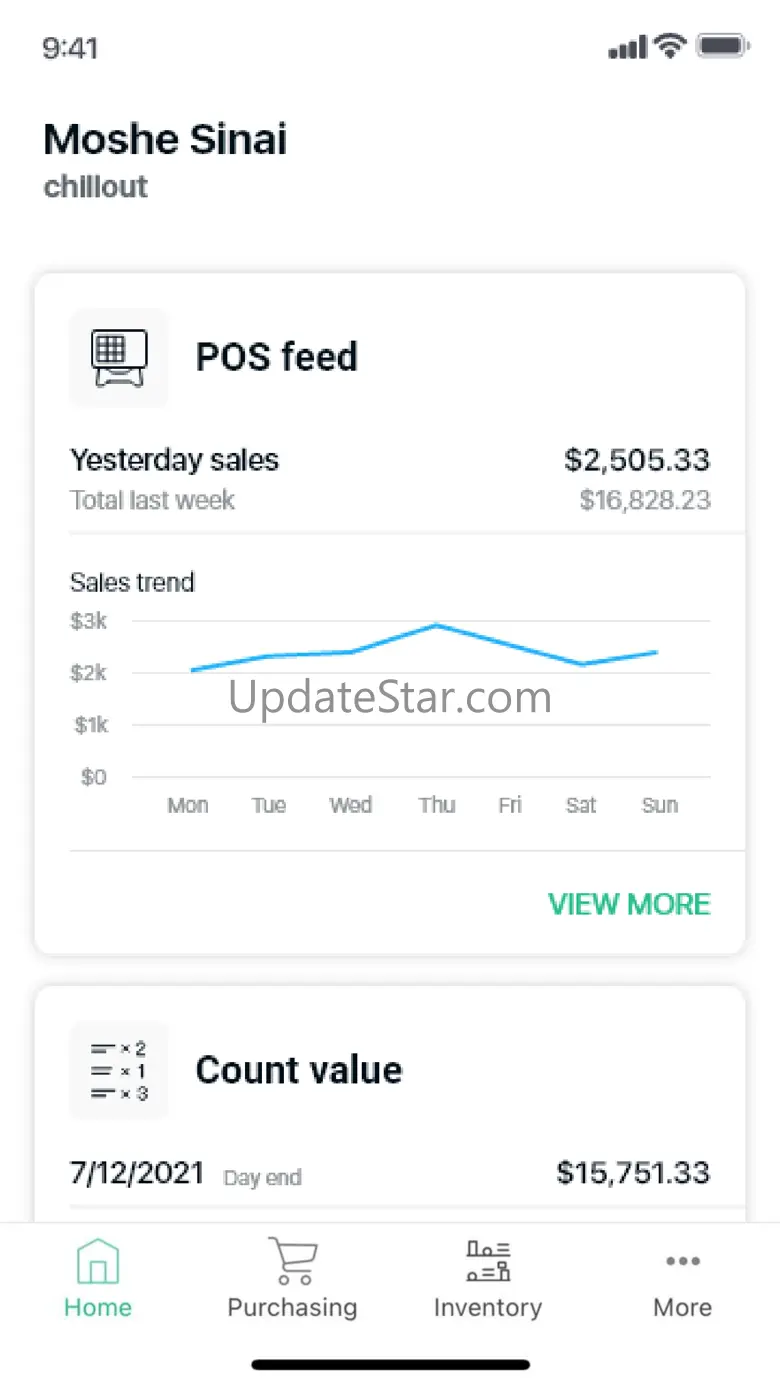Select the Purchasing tab label
Viewport: 780px width, 1387px height.
point(292,1307)
